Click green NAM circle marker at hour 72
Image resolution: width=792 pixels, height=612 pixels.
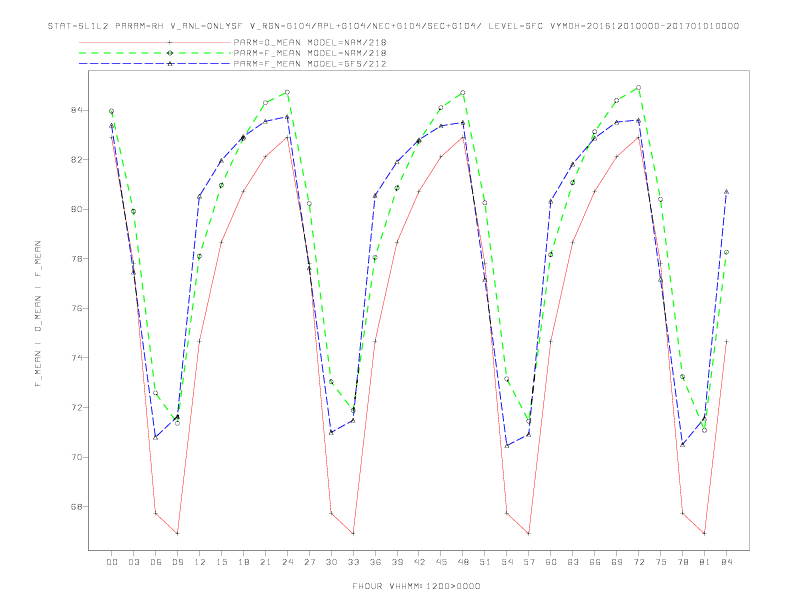(638, 87)
